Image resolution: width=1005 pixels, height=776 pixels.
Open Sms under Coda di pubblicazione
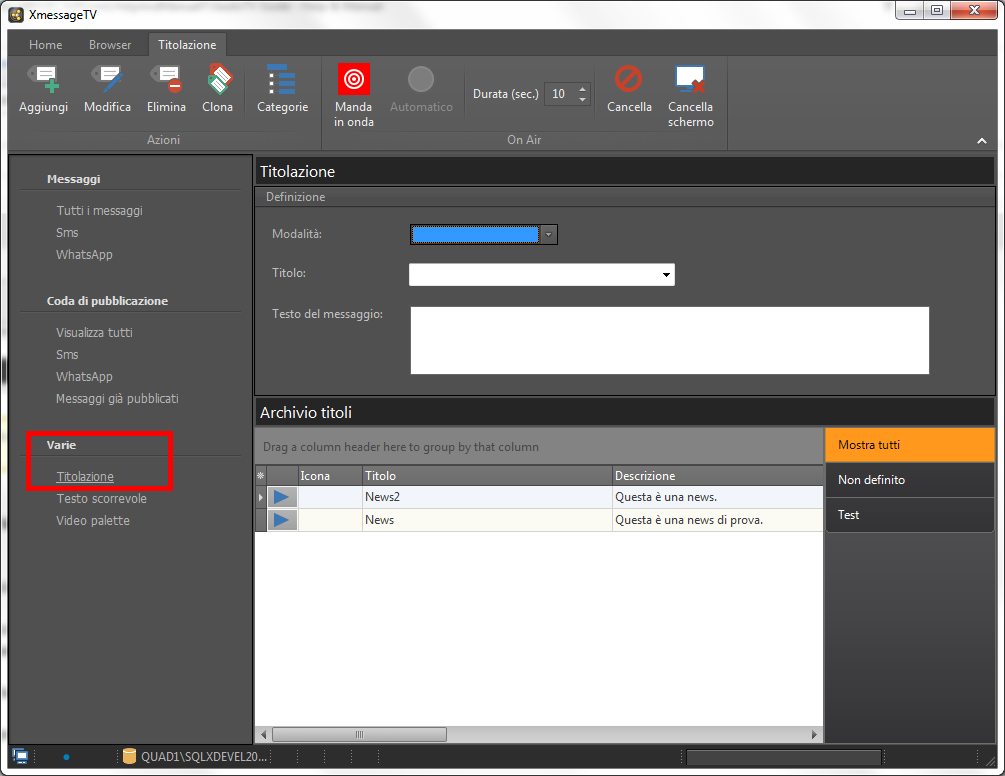coord(67,354)
